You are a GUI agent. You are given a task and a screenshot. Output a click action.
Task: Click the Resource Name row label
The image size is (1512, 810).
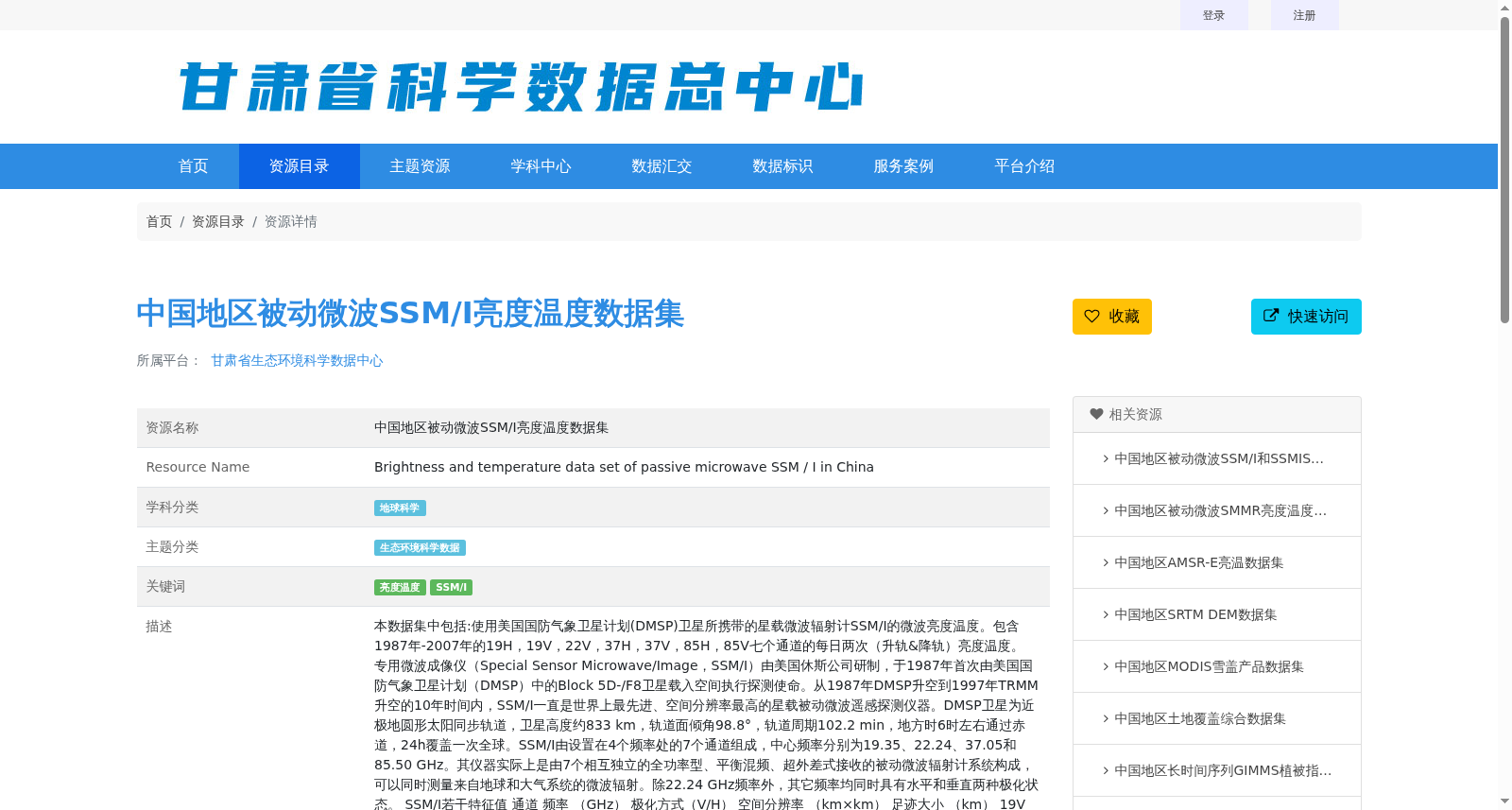(198, 467)
